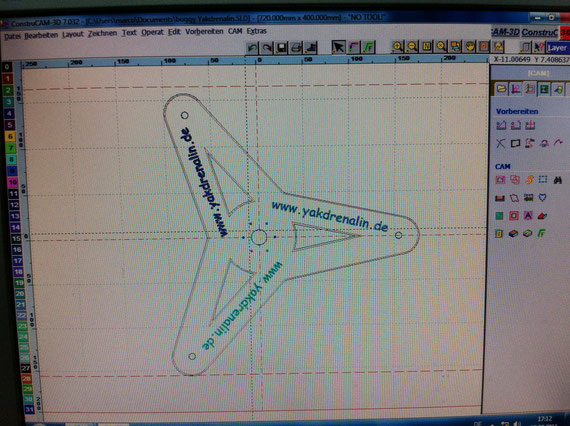Choose the red-green polyline tool in toolbar
The height and width of the screenshot is (426, 570).
(x=353, y=47)
